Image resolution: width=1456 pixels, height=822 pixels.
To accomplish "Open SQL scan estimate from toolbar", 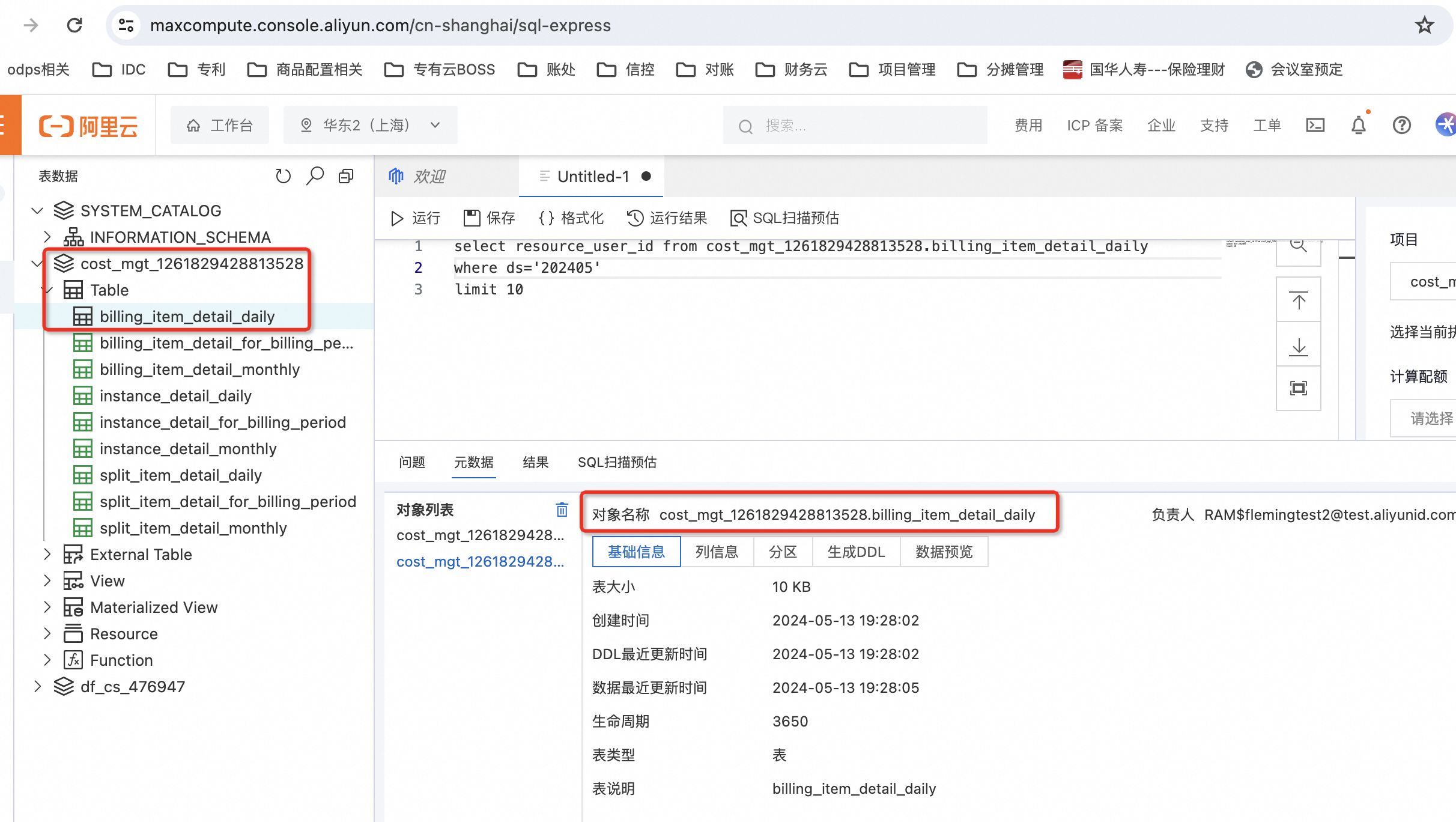I will pyautogui.click(x=784, y=218).
